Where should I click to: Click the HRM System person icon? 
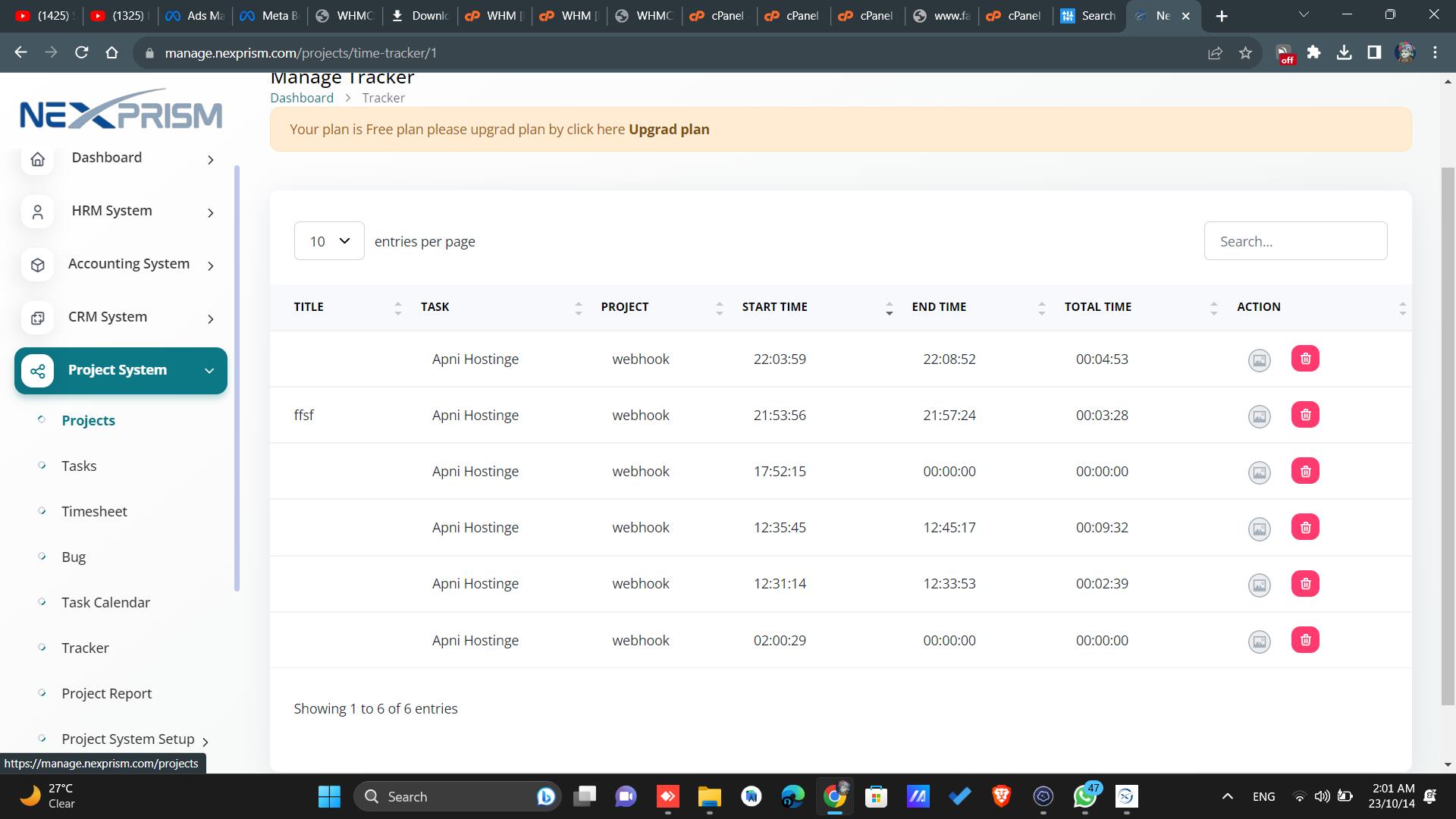(37, 212)
